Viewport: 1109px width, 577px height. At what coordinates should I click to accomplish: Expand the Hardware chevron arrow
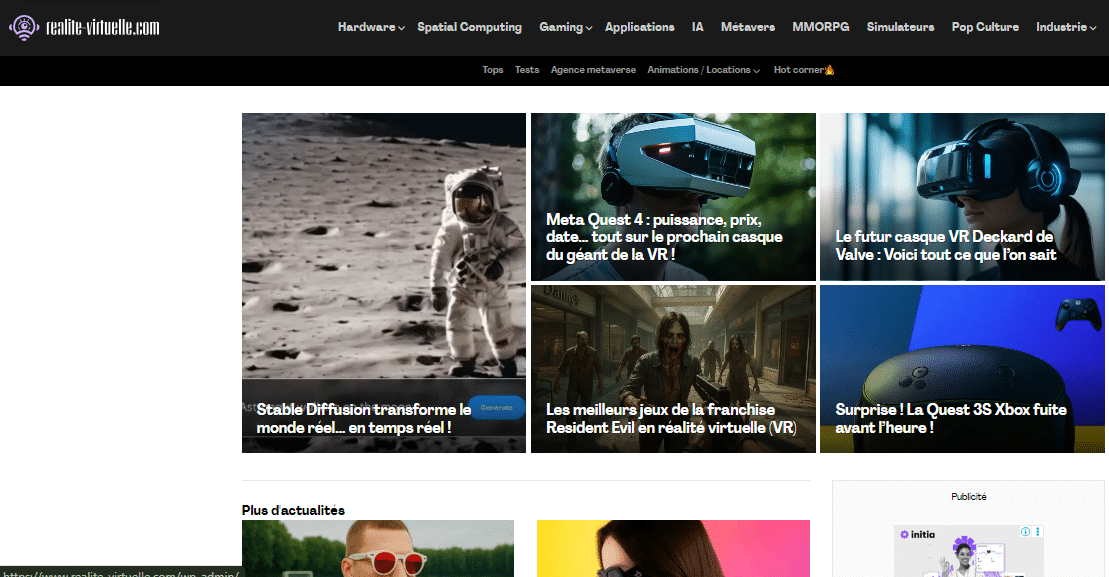click(x=402, y=28)
